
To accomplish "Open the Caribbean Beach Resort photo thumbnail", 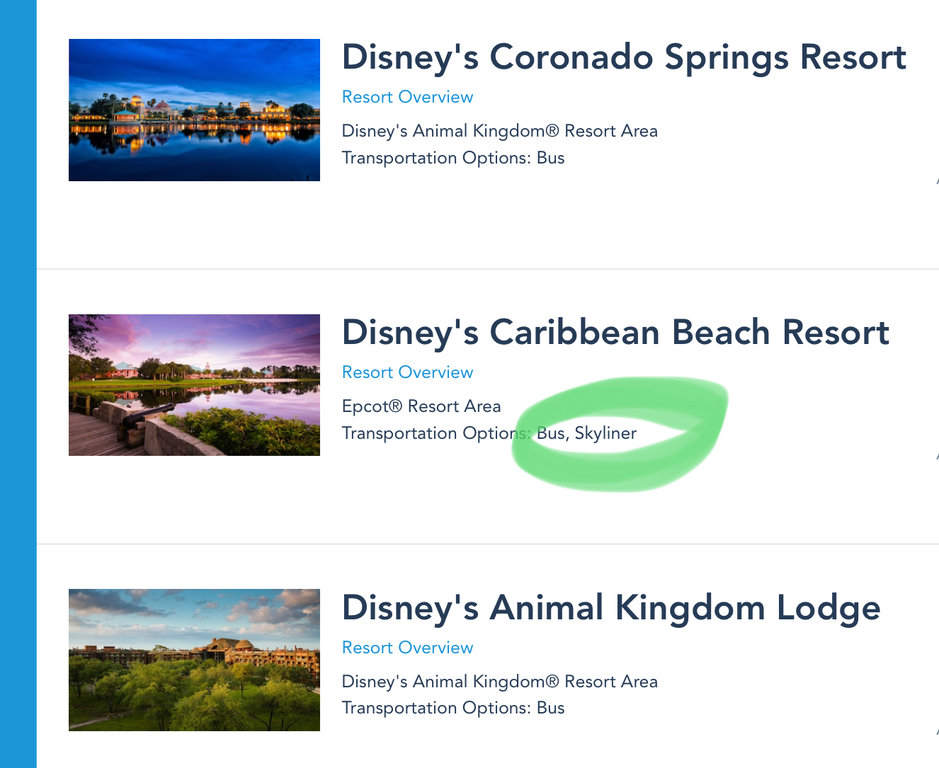I will (194, 385).
